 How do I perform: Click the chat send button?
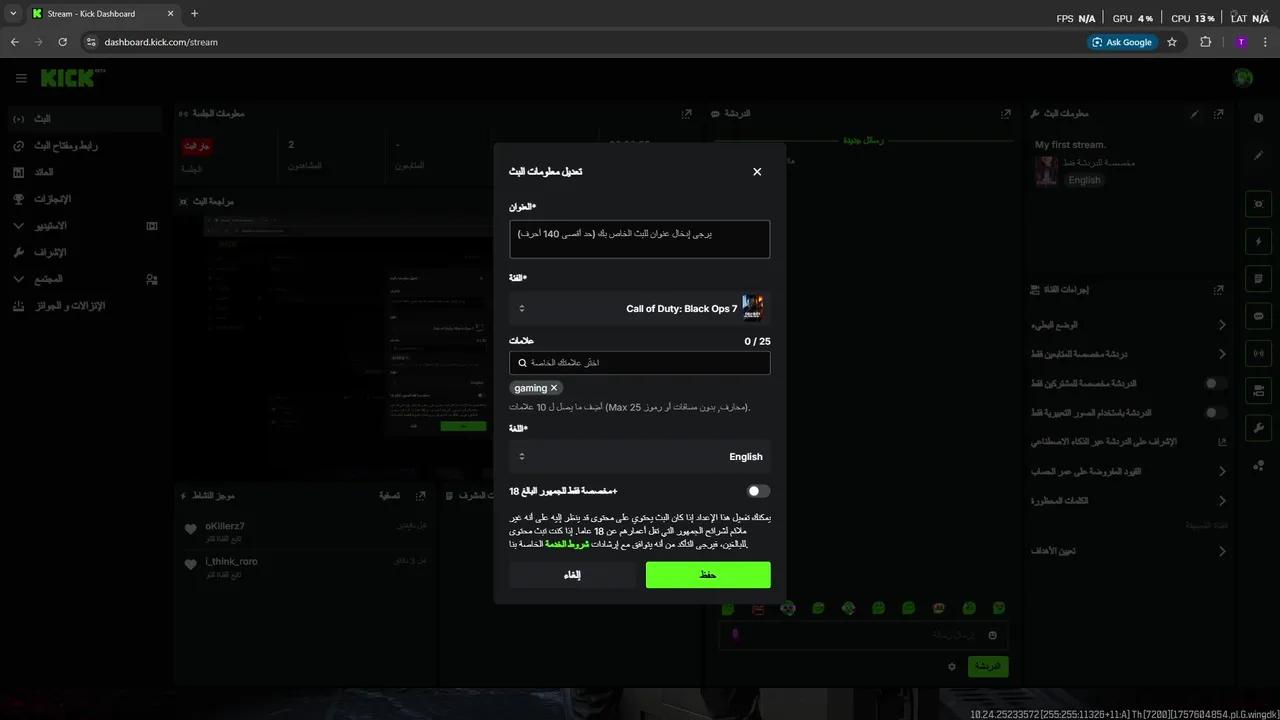(988, 666)
